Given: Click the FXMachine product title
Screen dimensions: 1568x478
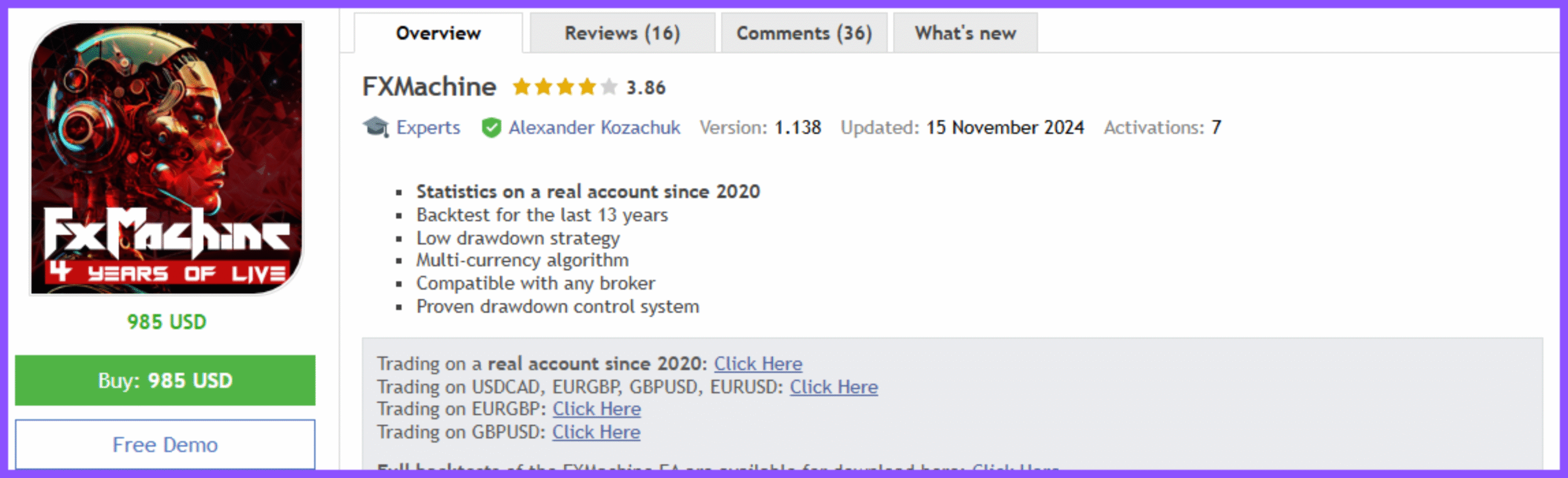Looking at the screenshot, I should pyautogui.click(x=429, y=87).
